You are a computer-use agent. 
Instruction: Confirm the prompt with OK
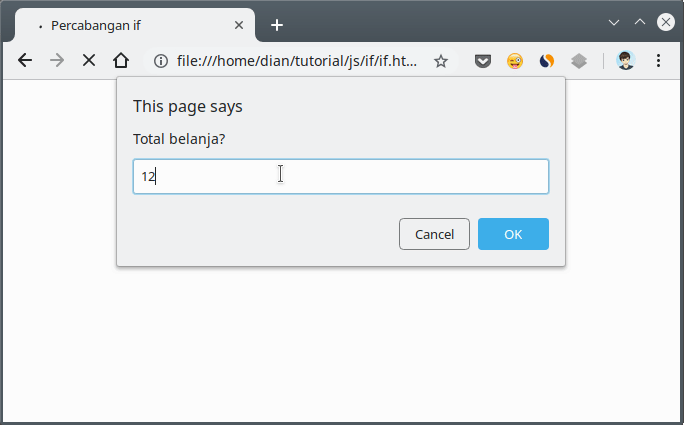pyautogui.click(x=512, y=234)
